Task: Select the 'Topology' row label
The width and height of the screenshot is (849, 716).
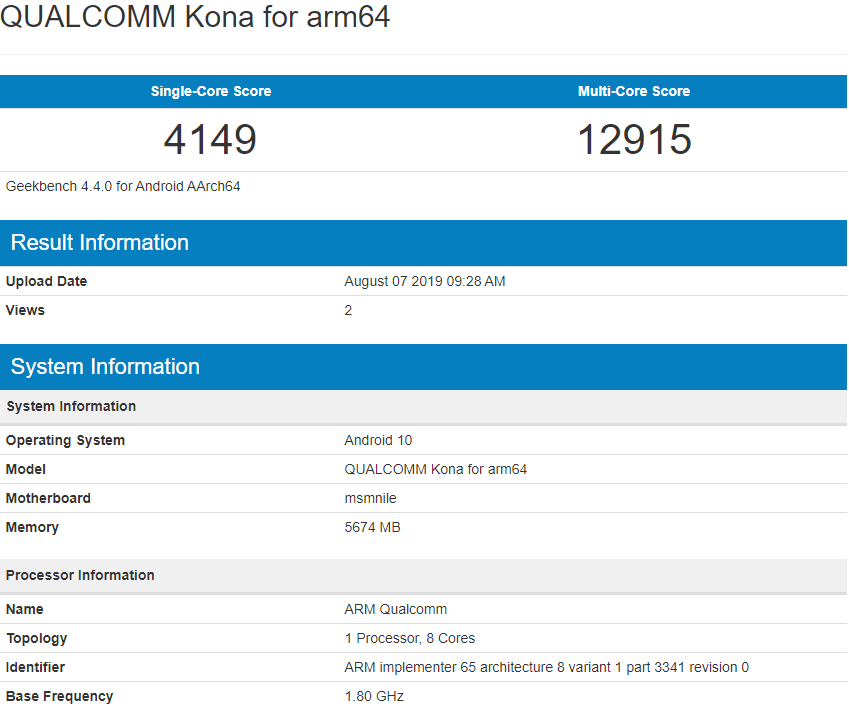Action: point(36,639)
